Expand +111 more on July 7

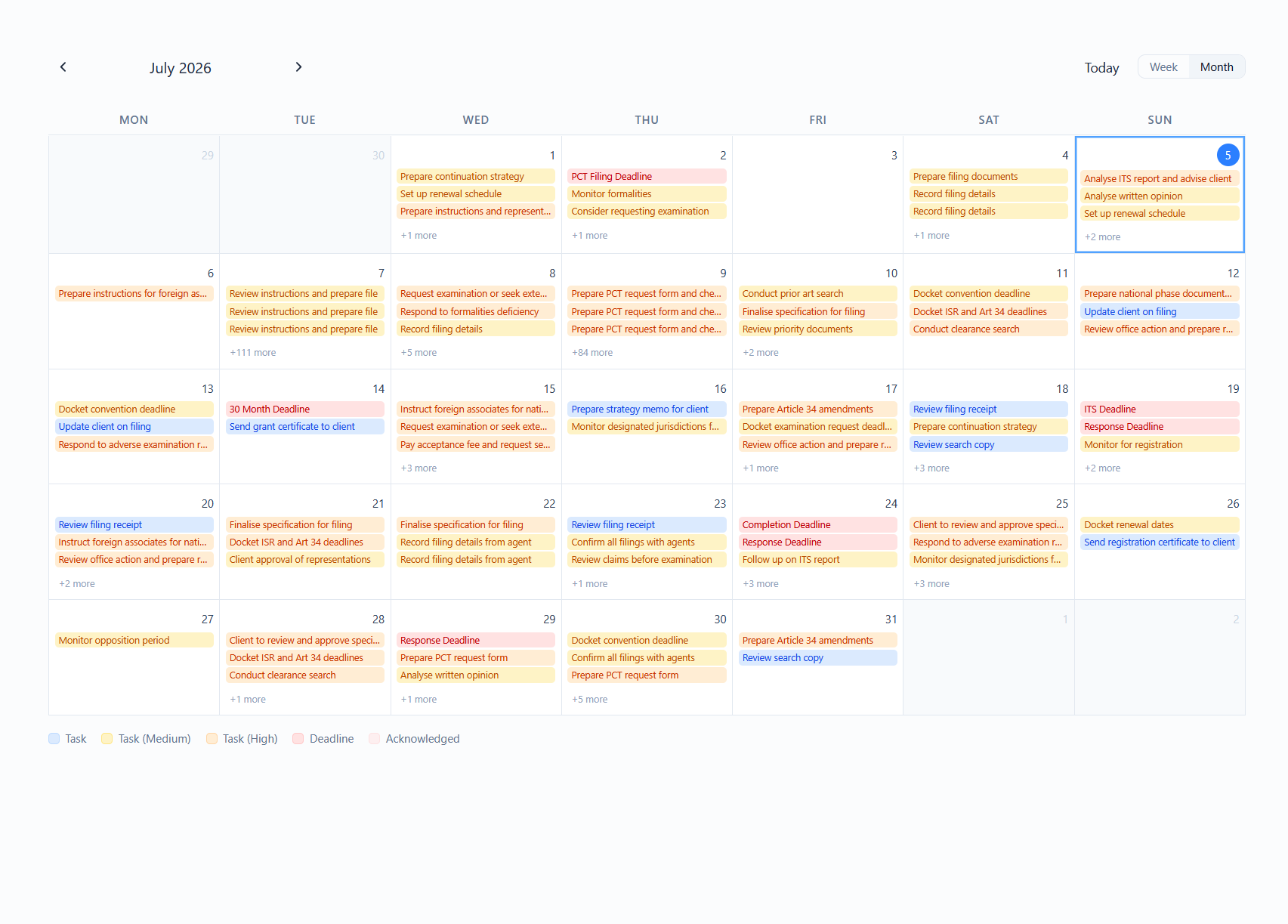tap(252, 353)
